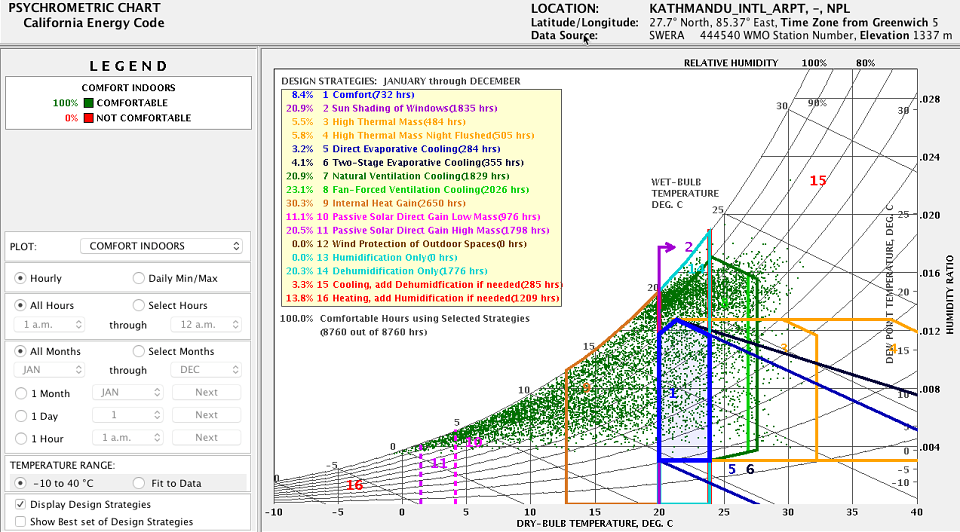This screenshot has height=532, width=960.
Task: Select the Hourly radio button
Action: pos(20,278)
